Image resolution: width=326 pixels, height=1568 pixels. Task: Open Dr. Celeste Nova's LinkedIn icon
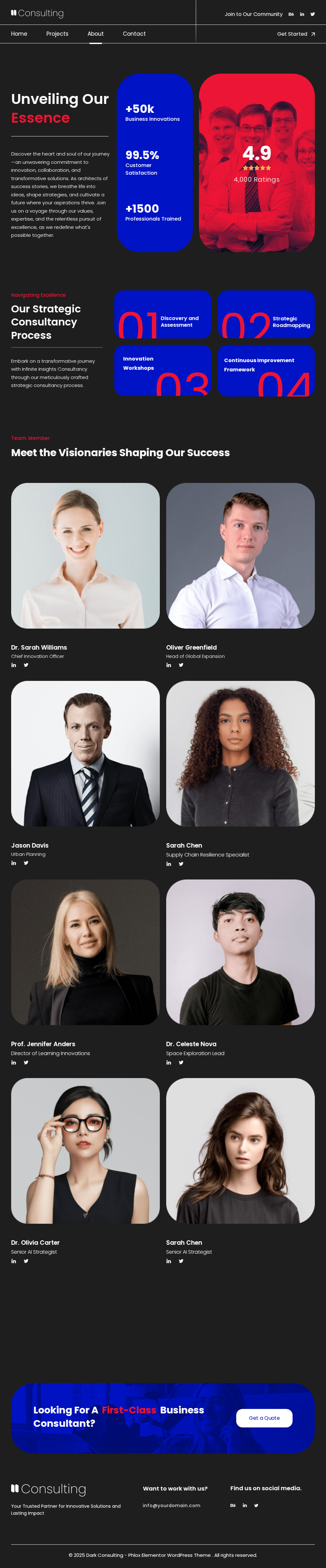click(168, 1062)
